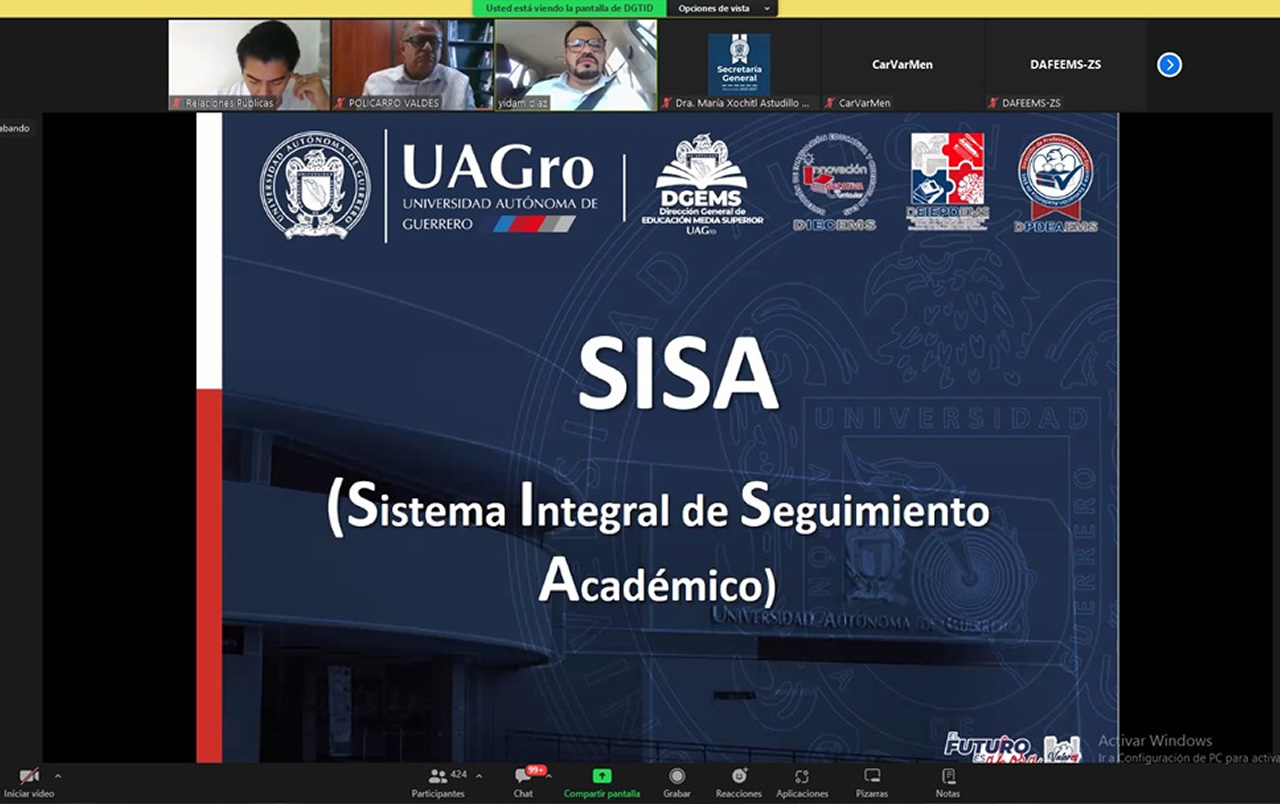Expand the chat options arrow
This screenshot has width=1280, height=804.
pos(549,776)
